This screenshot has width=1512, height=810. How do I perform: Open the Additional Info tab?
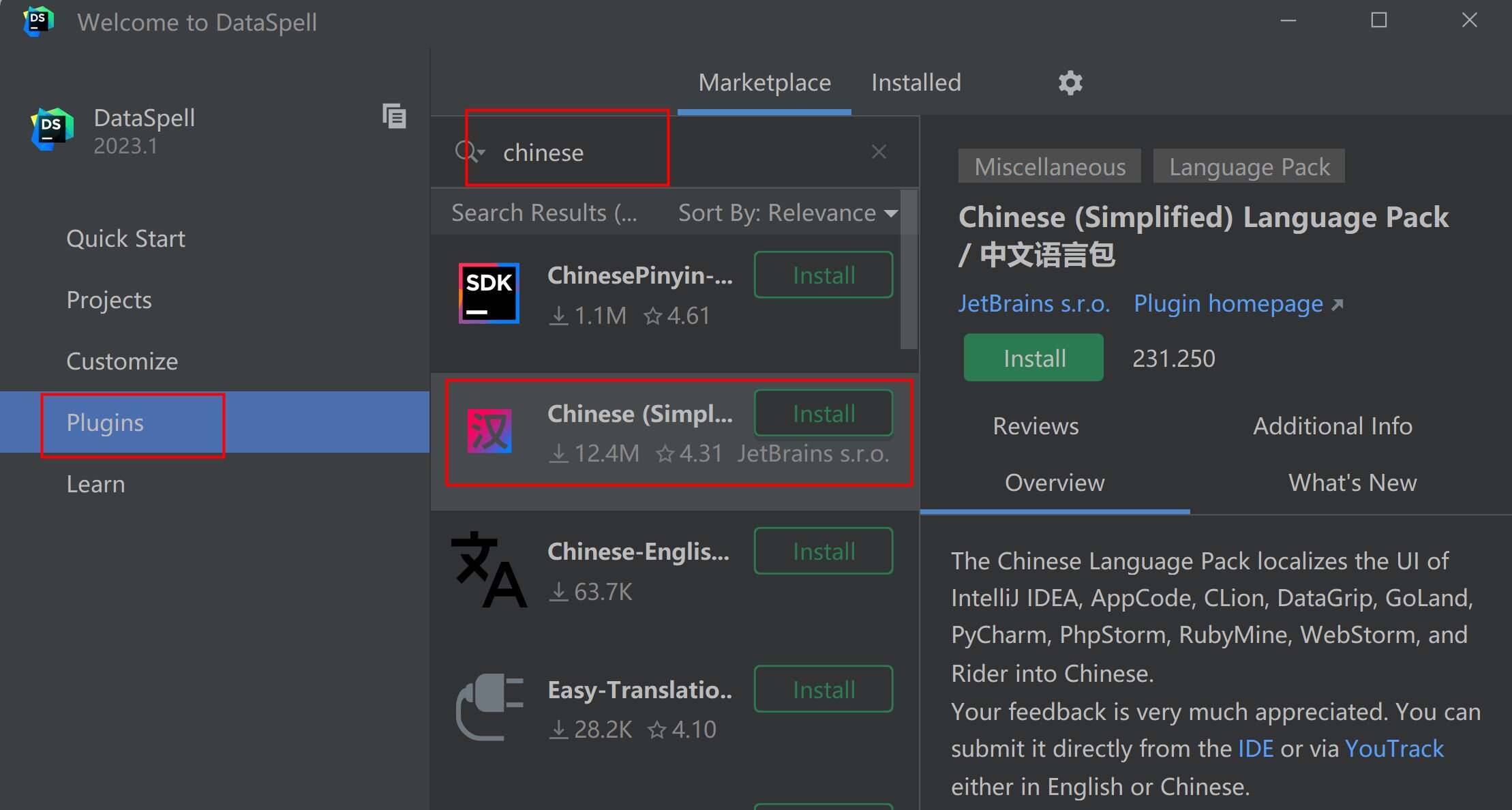point(1333,426)
